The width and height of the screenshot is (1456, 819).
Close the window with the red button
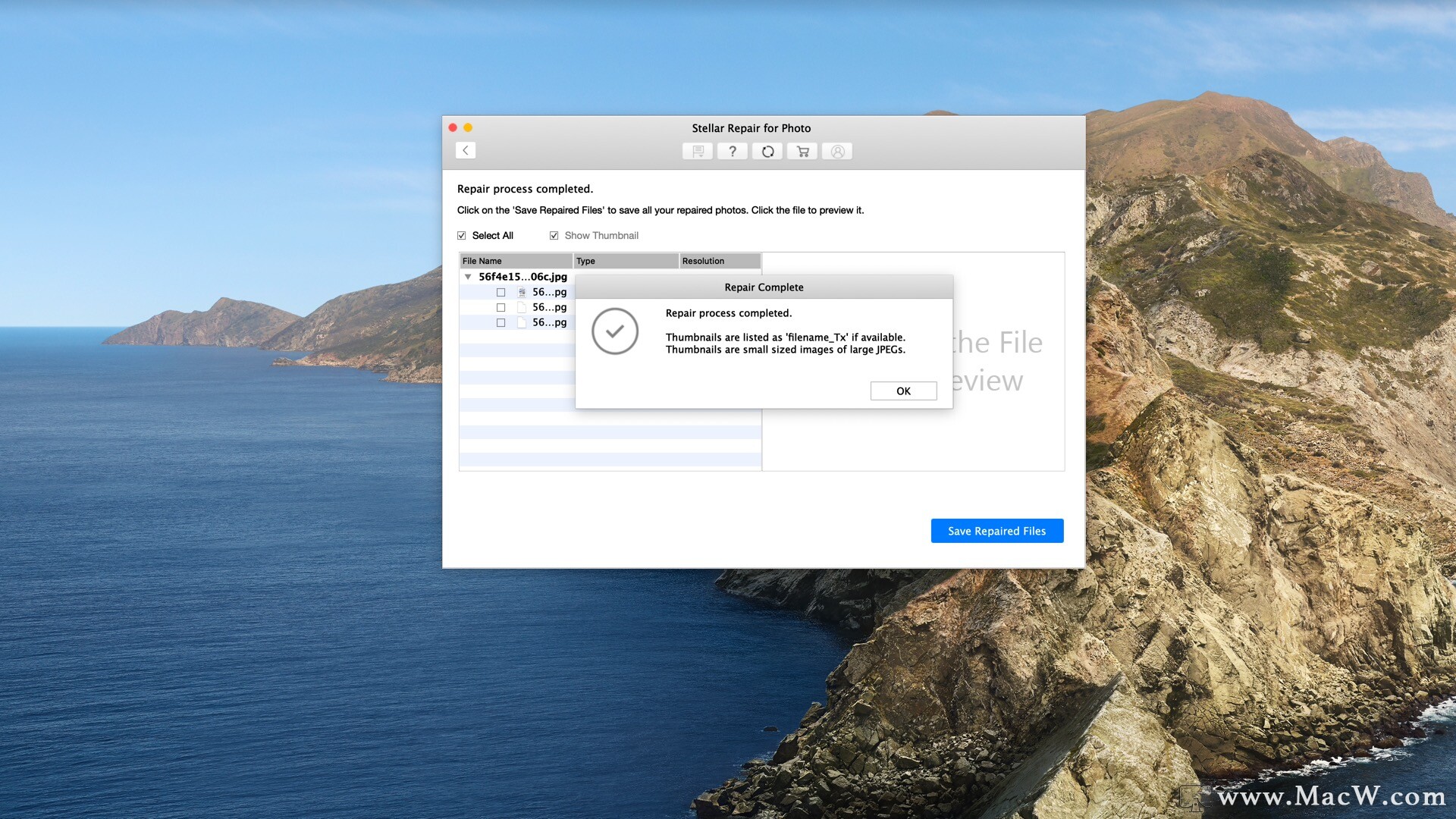point(453,127)
